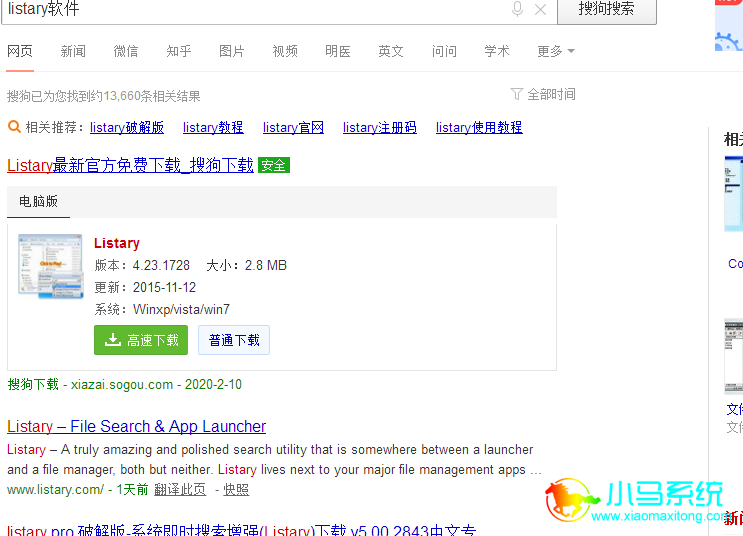Click the update date 2015-11-12
Image resolution: width=743 pixels, height=536 pixels.
[164, 287]
